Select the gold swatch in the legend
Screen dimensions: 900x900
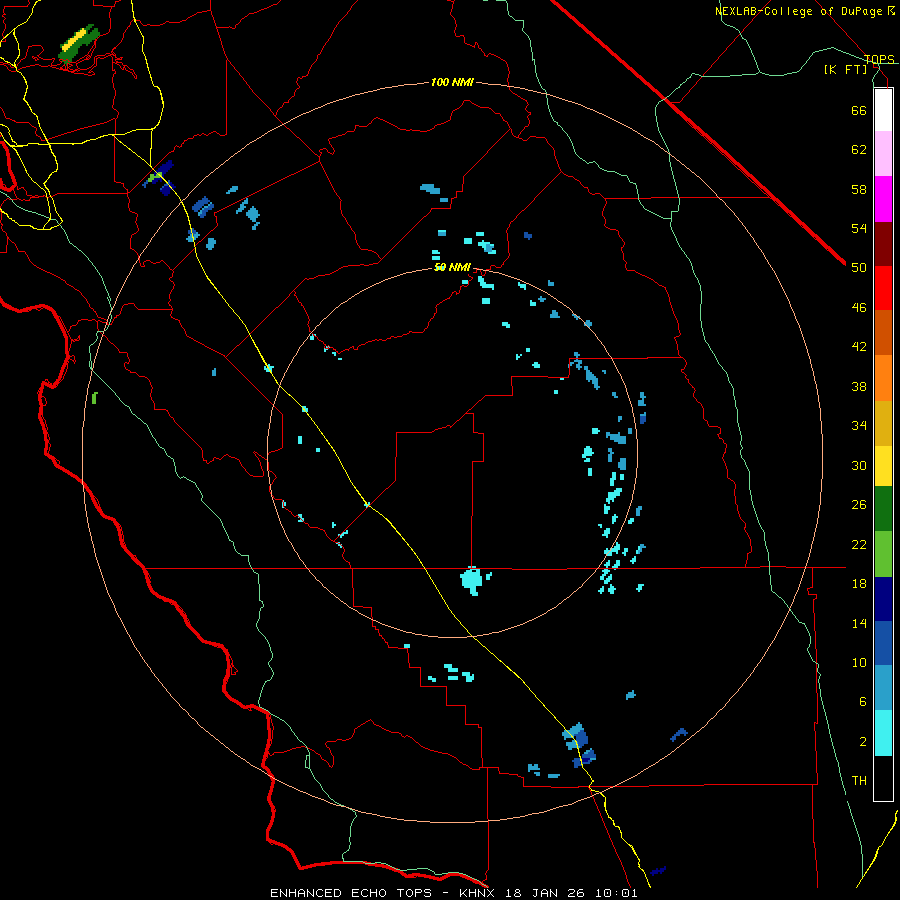pos(883,424)
